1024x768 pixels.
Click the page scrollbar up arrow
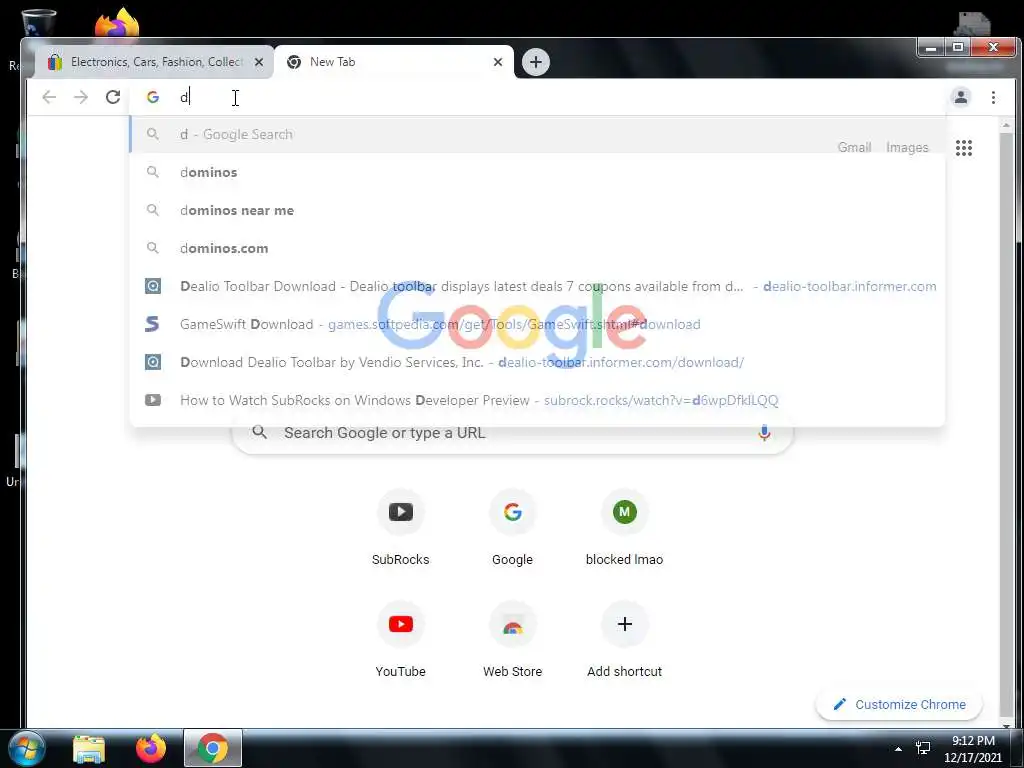(x=1006, y=125)
